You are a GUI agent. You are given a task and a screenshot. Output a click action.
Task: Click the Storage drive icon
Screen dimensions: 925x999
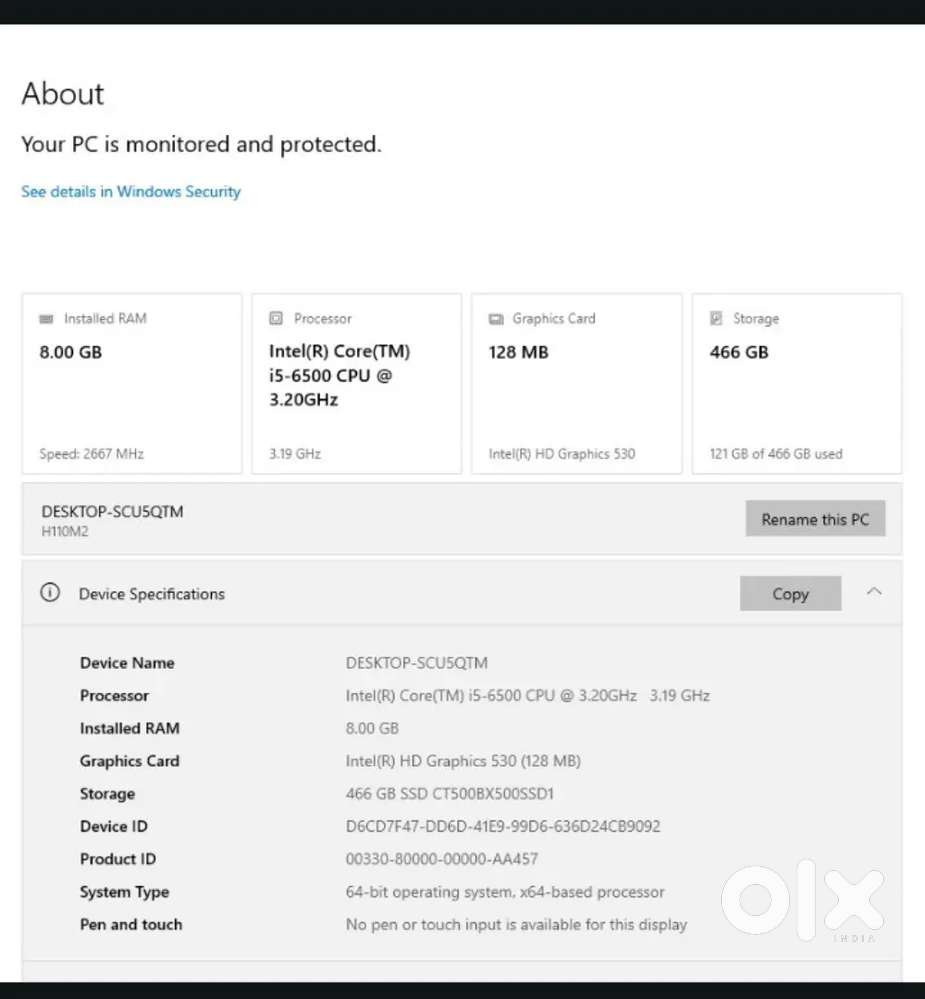(716, 318)
